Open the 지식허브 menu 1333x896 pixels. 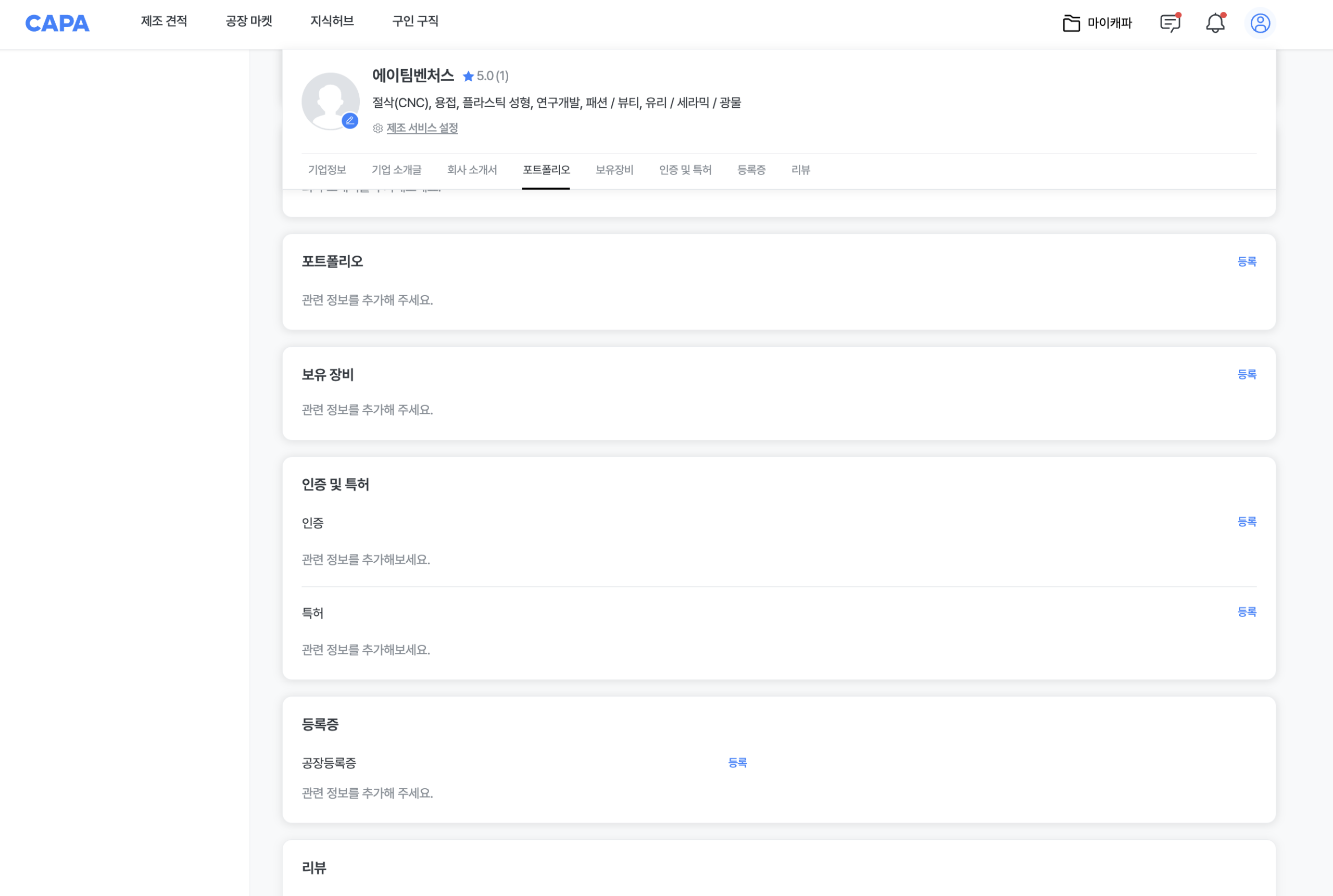pyautogui.click(x=332, y=22)
